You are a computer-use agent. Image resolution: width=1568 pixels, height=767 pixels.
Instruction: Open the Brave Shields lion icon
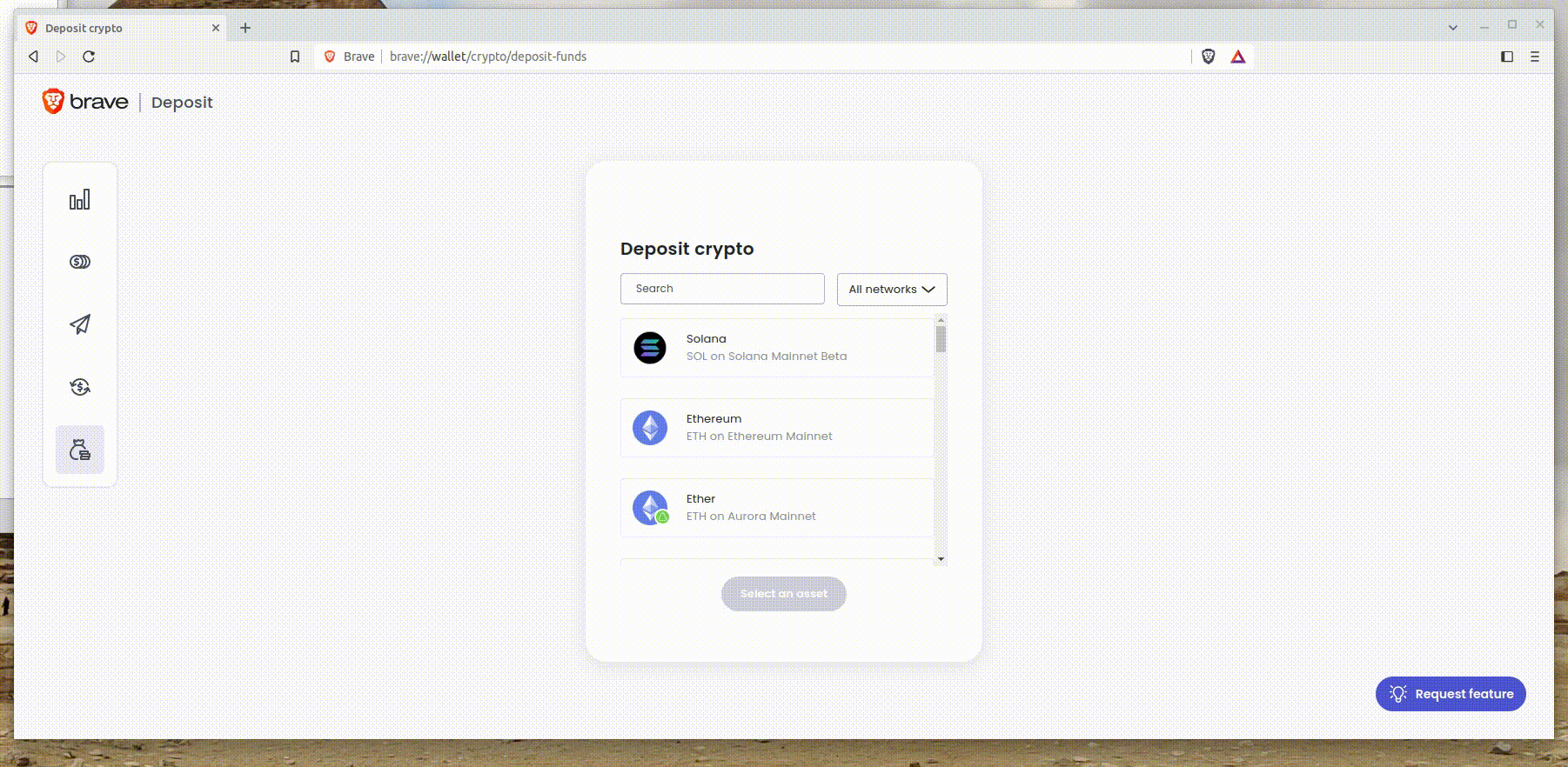click(x=1208, y=57)
